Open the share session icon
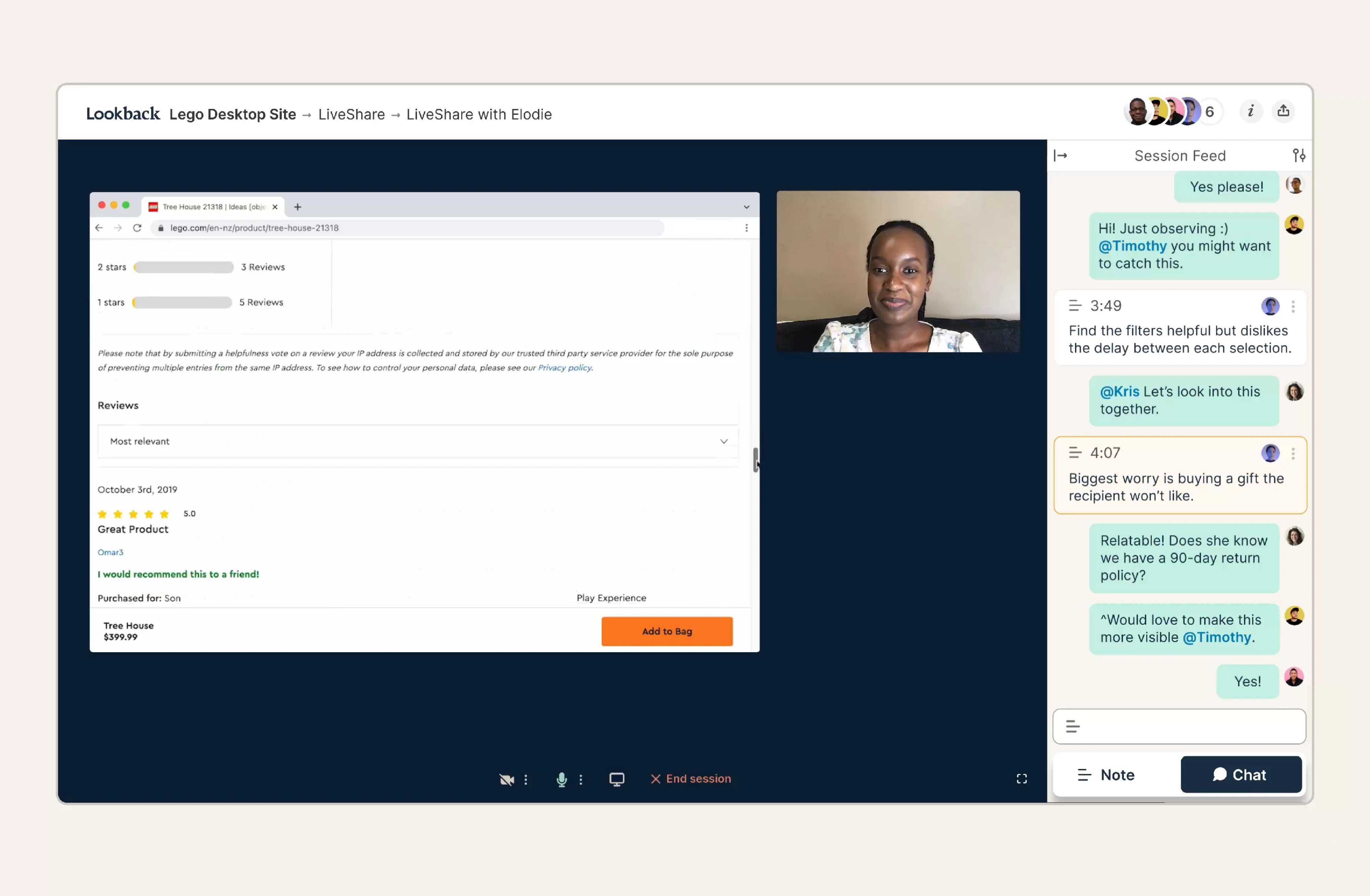The width and height of the screenshot is (1370, 896). tap(1284, 112)
